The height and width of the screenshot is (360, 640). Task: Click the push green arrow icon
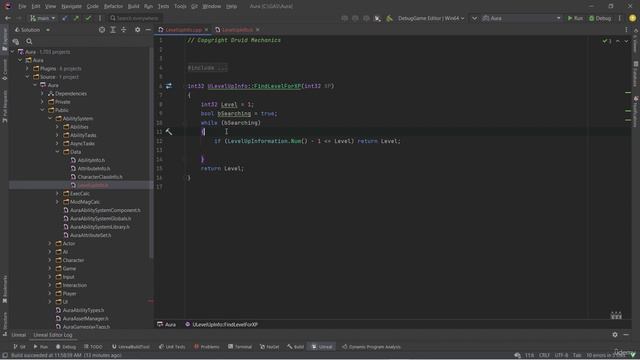click(76, 18)
